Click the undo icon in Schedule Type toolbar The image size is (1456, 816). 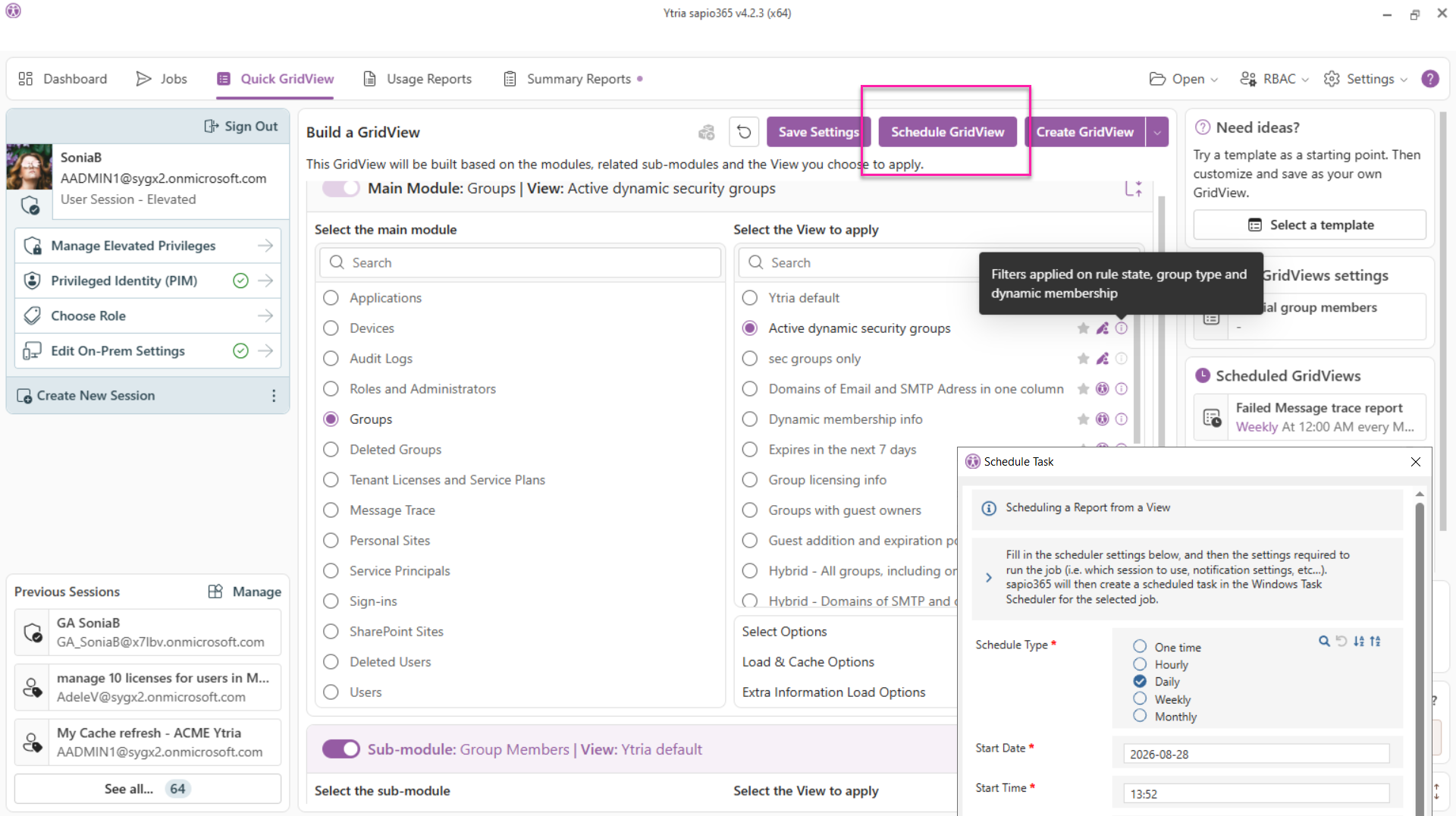tap(1341, 641)
